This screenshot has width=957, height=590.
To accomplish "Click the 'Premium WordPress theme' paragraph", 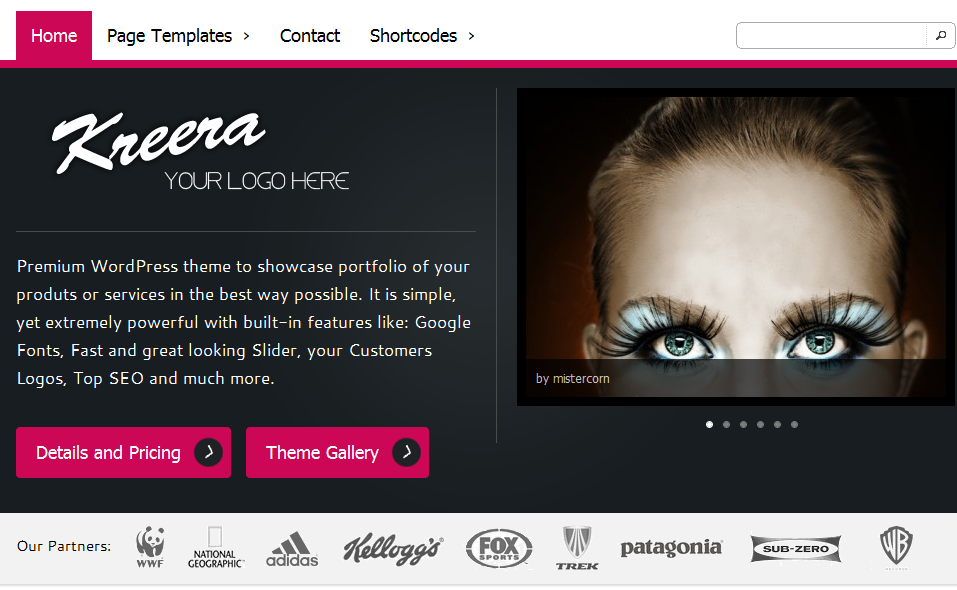I will point(244,322).
